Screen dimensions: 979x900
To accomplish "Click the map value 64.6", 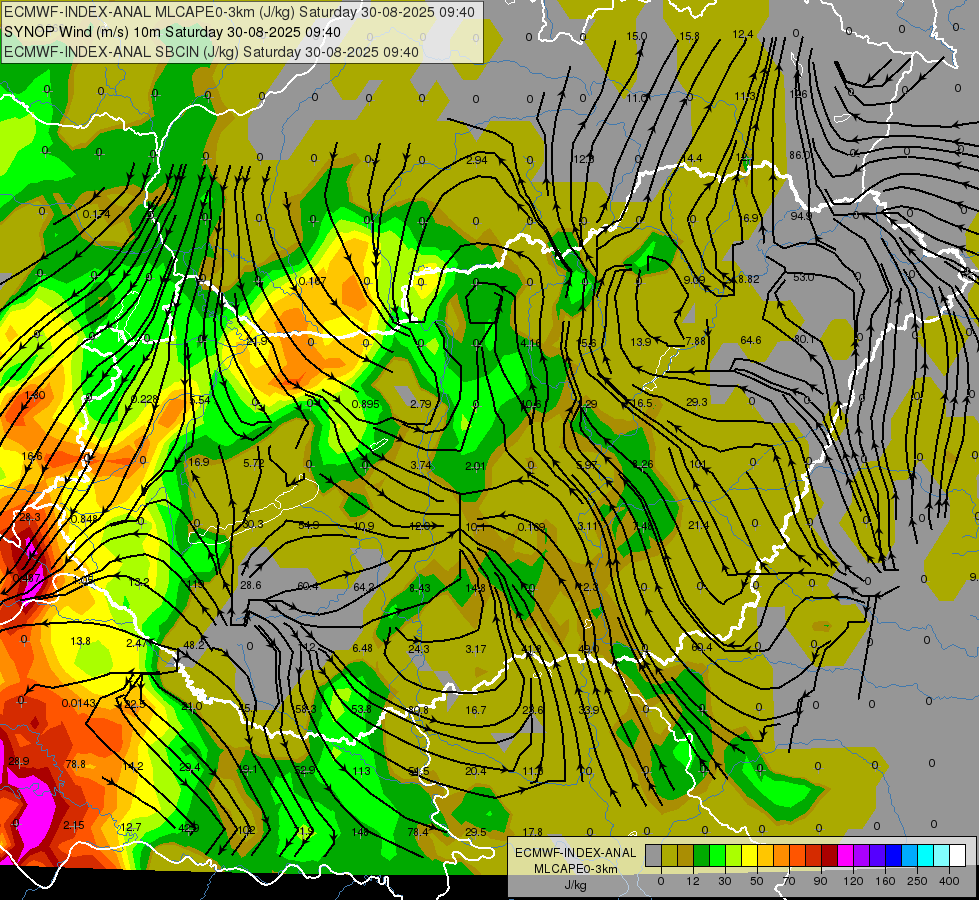I will (750, 340).
